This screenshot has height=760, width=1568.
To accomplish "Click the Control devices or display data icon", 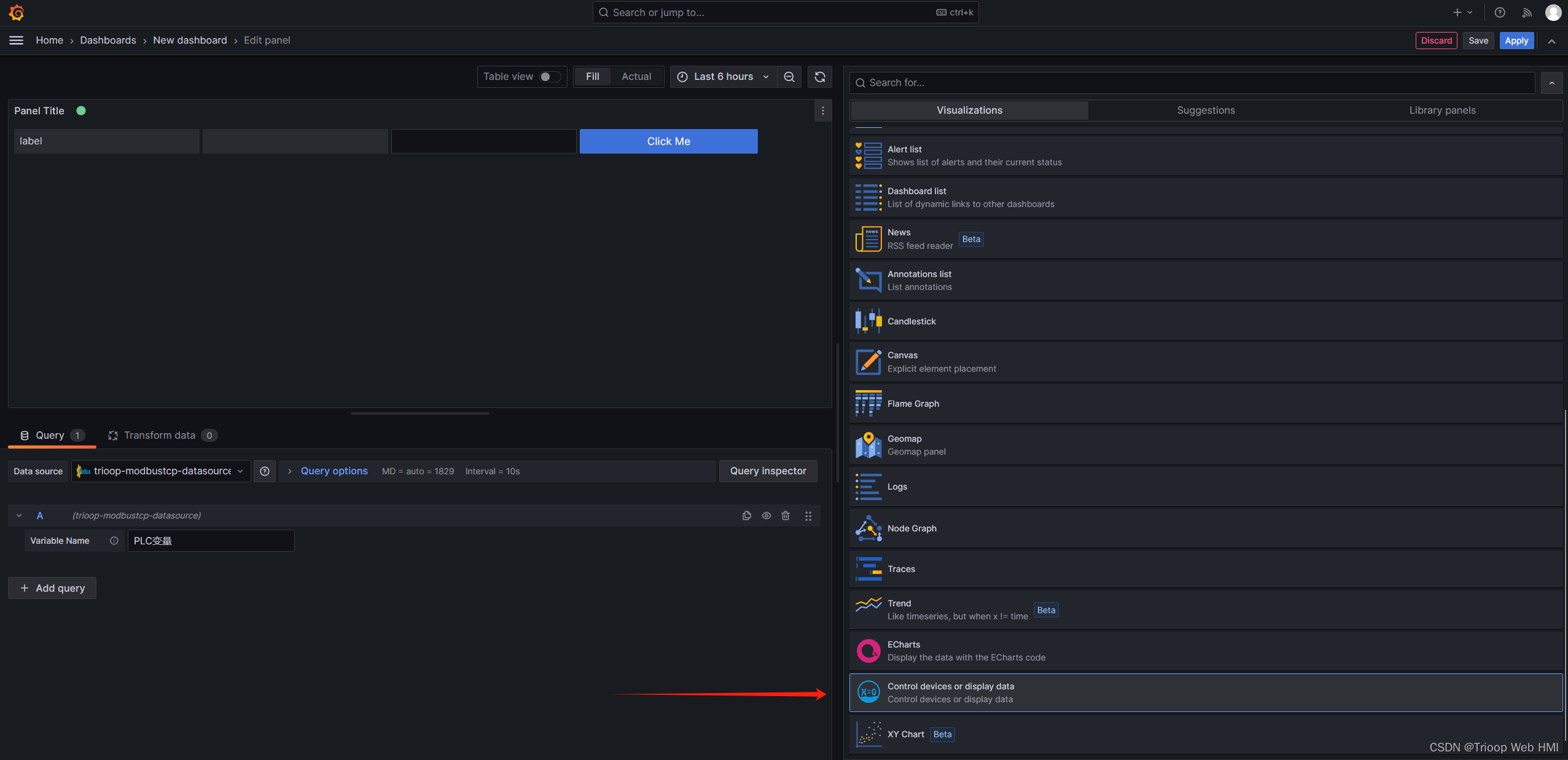I will coord(867,693).
